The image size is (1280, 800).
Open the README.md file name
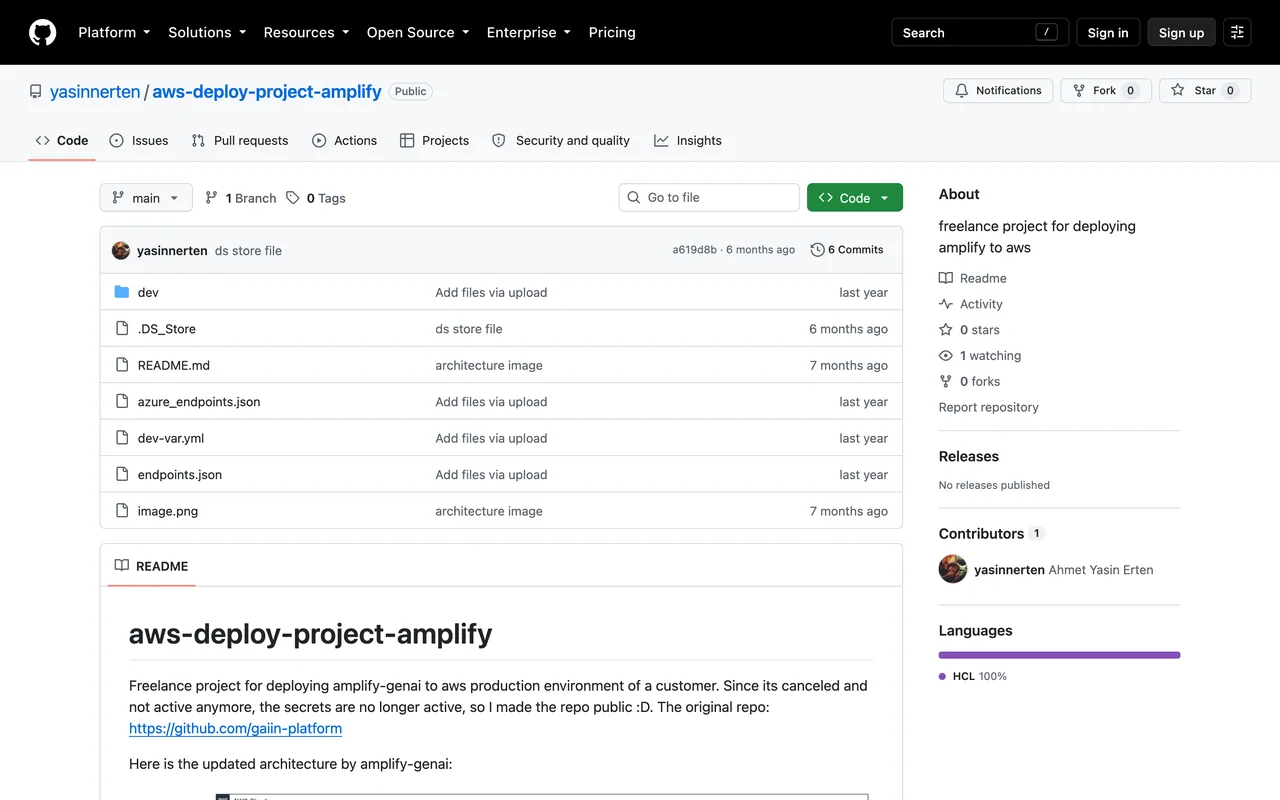(174, 365)
